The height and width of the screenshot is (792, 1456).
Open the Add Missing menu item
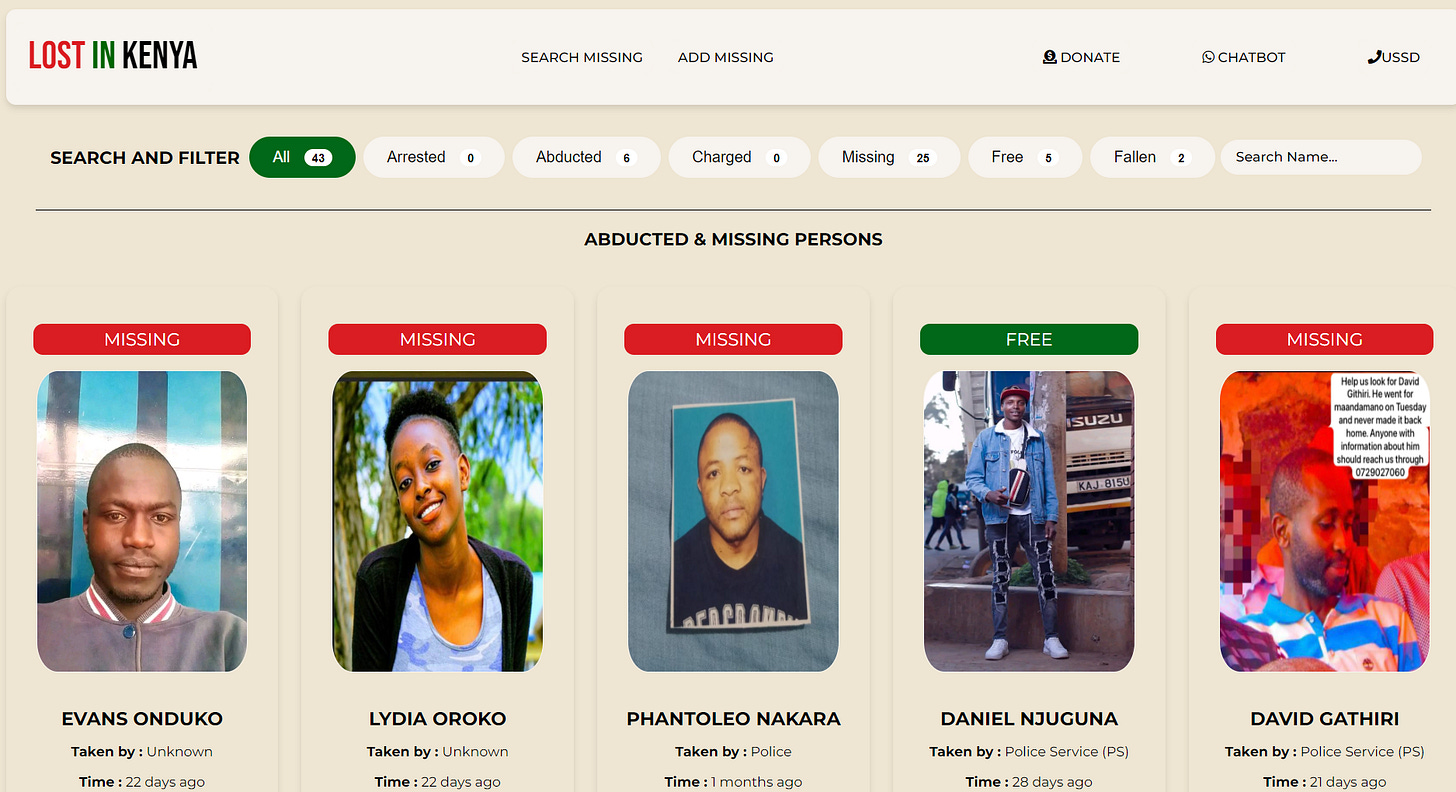point(726,57)
